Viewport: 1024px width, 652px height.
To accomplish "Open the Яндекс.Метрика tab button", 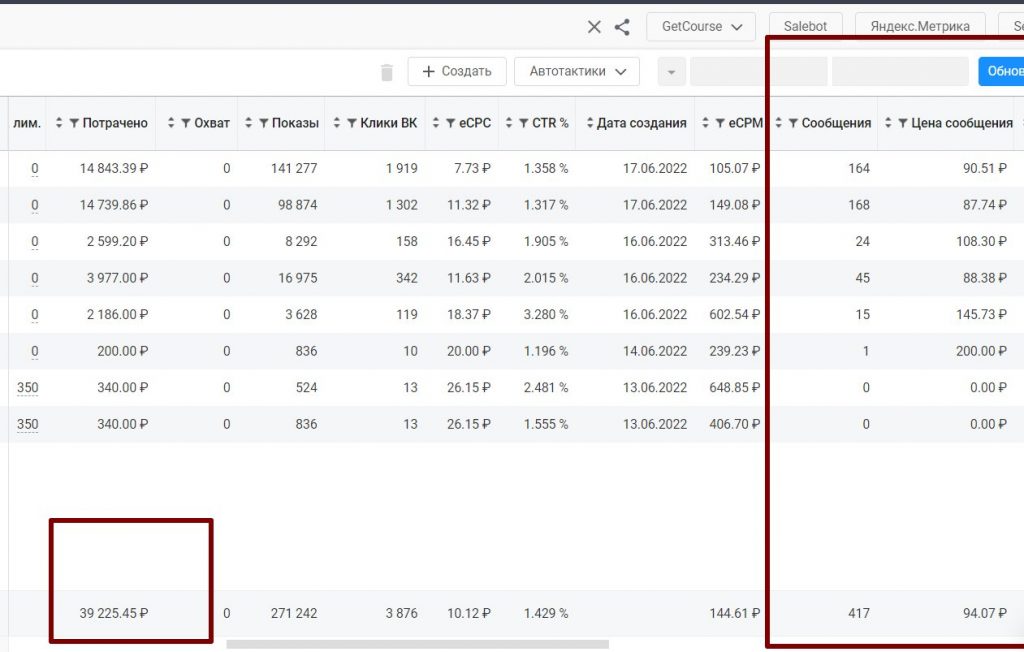I will click(920, 27).
